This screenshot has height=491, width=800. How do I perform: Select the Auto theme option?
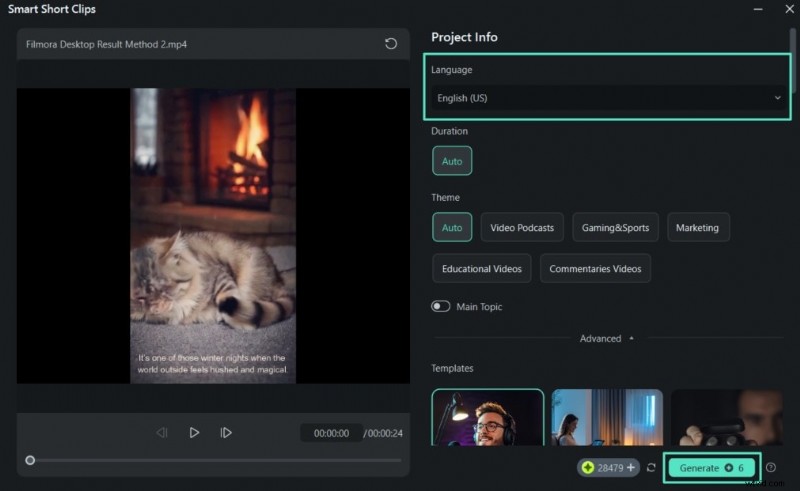(452, 227)
